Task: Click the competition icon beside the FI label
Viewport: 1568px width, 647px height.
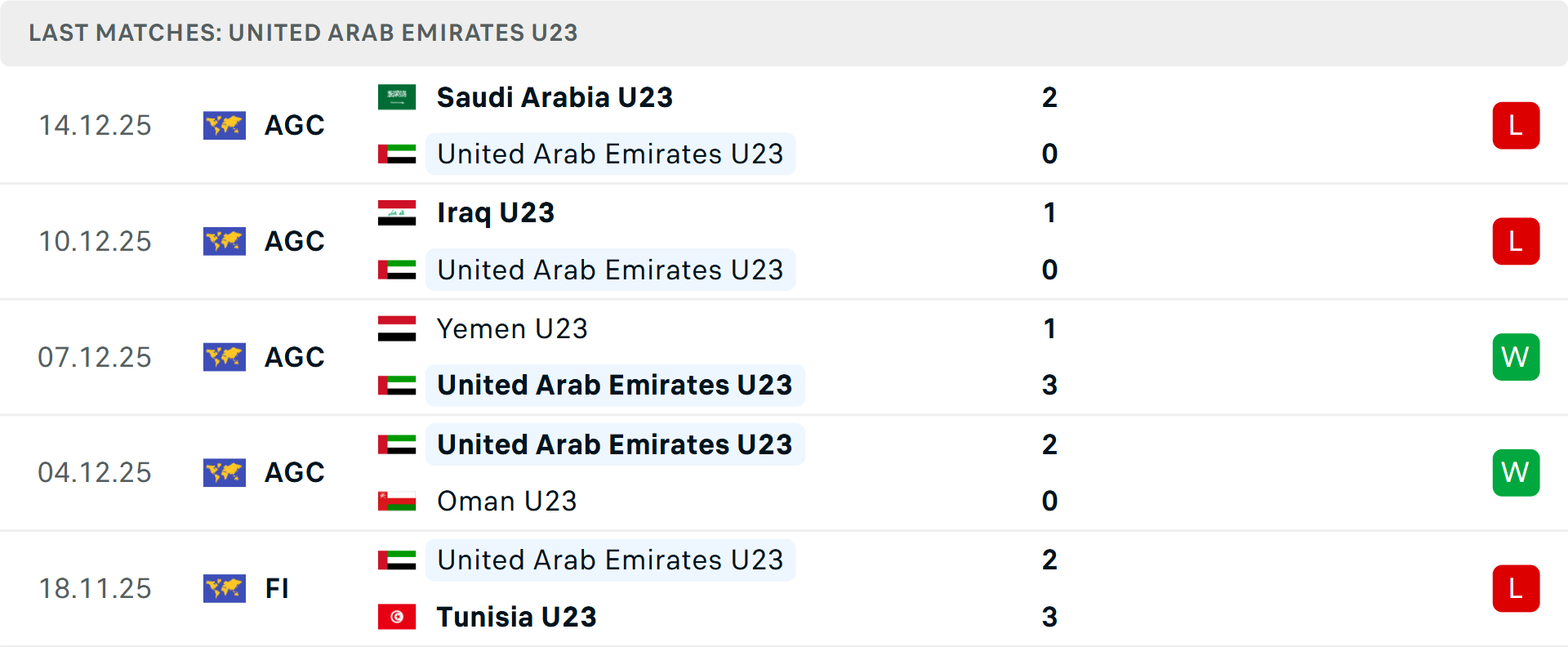Action: point(225,588)
